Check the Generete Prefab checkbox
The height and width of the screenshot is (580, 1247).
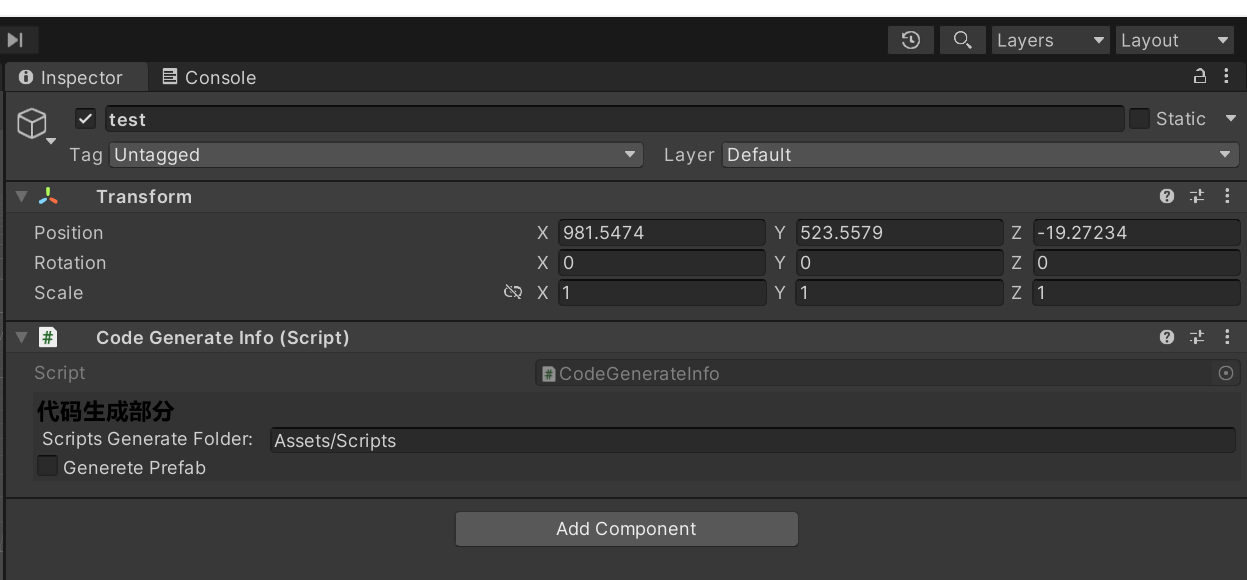[47, 466]
